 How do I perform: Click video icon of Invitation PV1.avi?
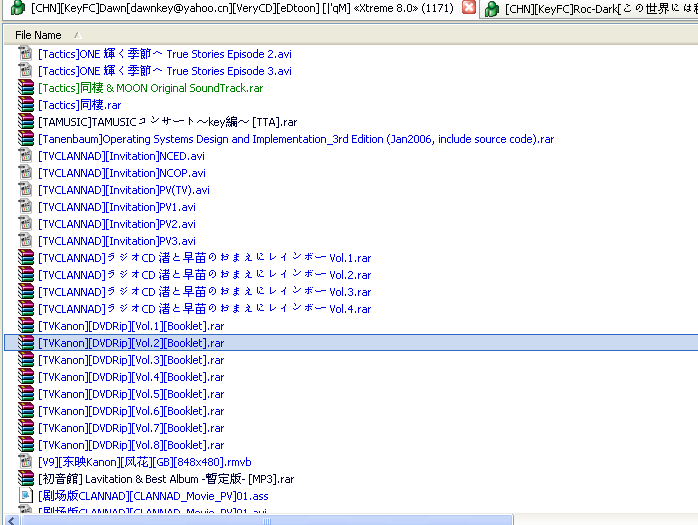[x=26, y=207]
